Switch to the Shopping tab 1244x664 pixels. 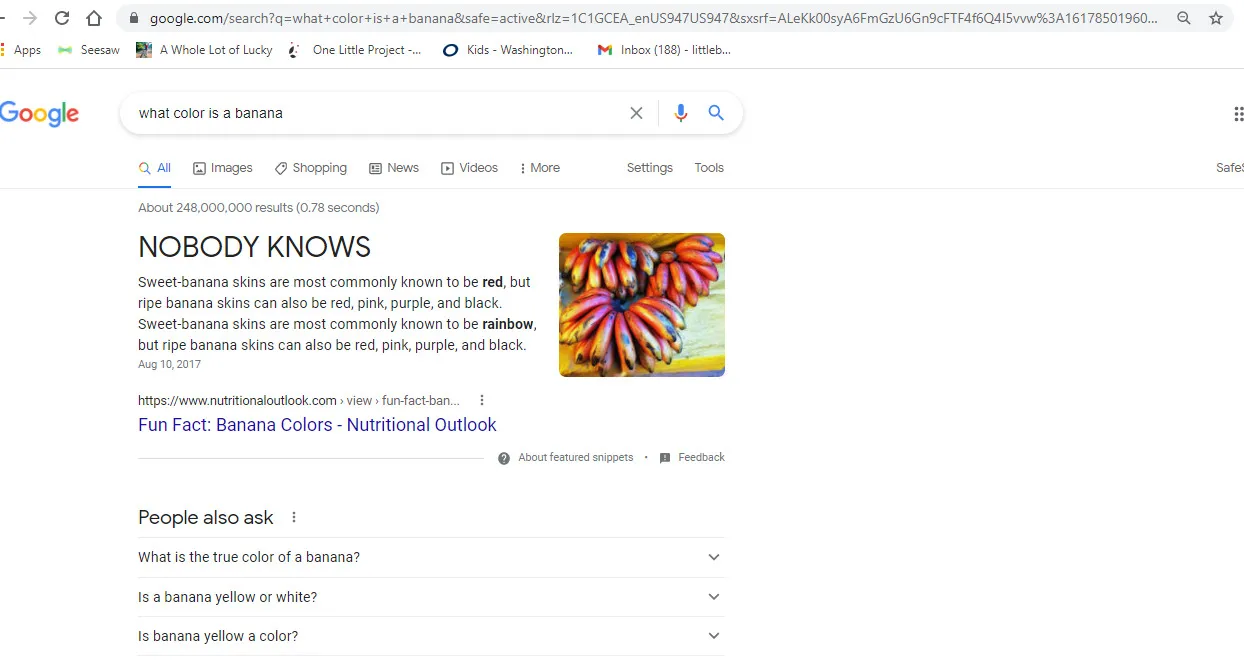tap(311, 168)
